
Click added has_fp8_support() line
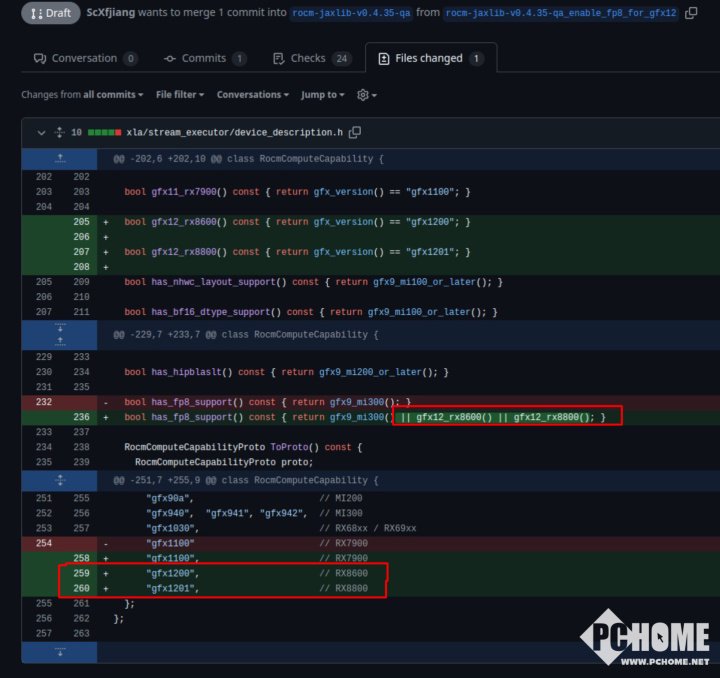(x=365, y=417)
